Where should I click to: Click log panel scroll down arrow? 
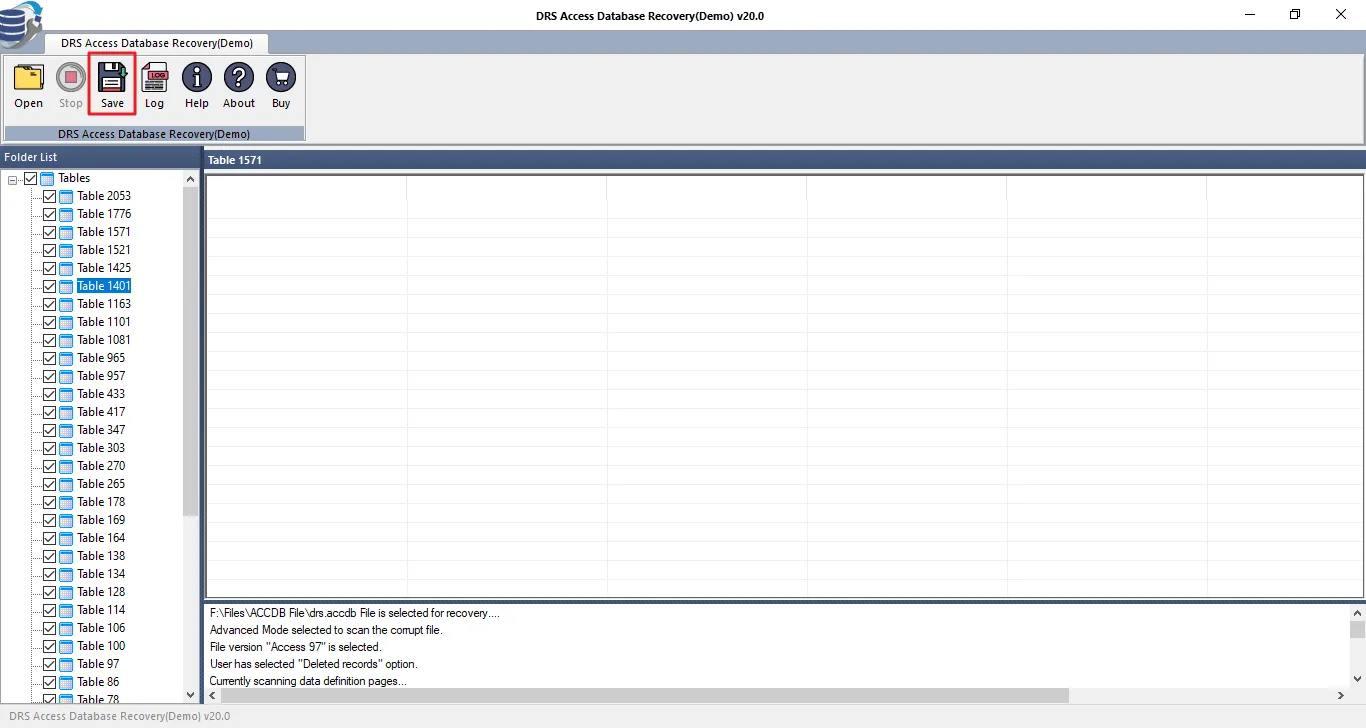pyautogui.click(x=1357, y=678)
